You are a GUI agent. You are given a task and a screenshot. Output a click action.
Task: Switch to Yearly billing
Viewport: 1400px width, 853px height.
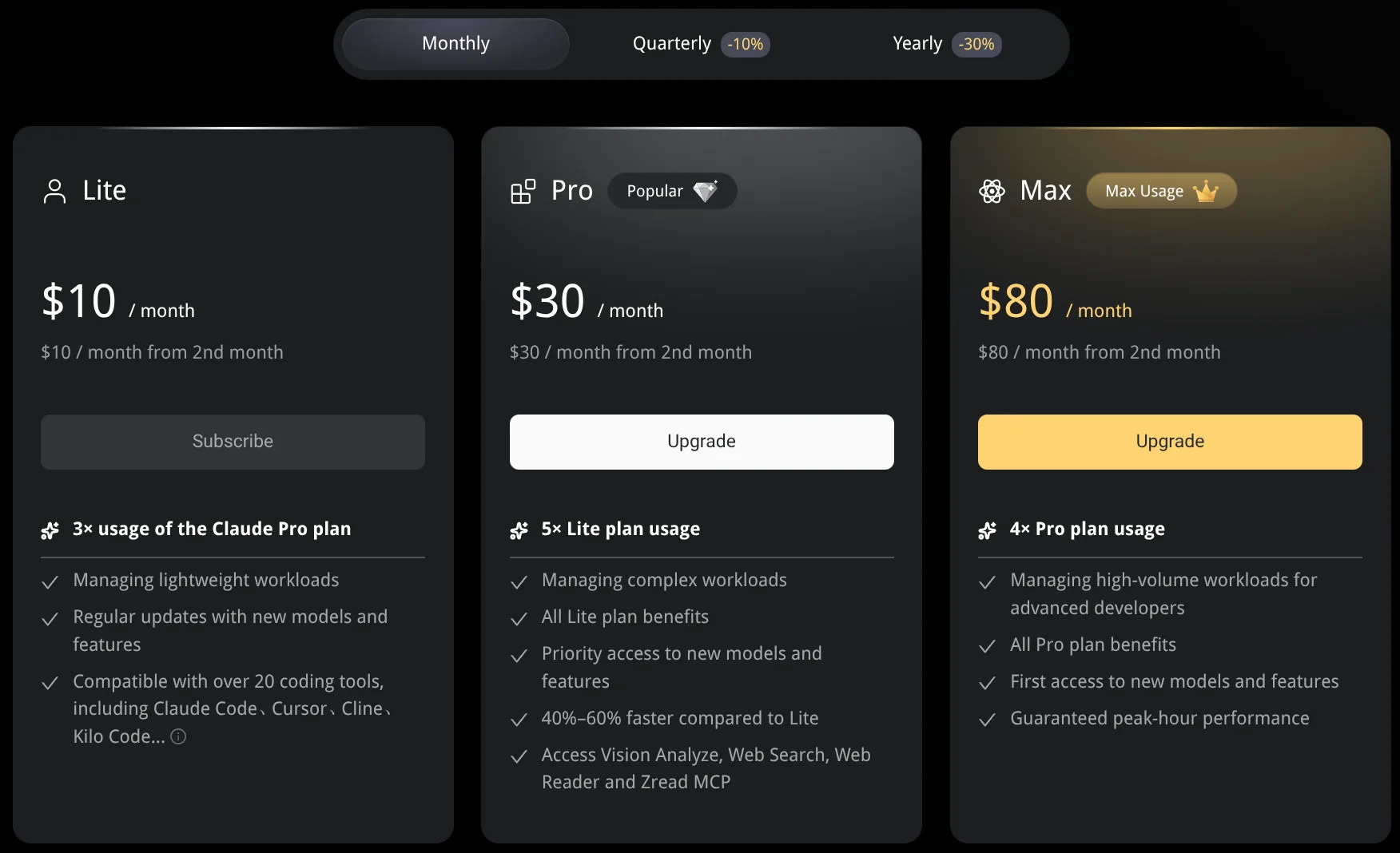[x=917, y=44]
